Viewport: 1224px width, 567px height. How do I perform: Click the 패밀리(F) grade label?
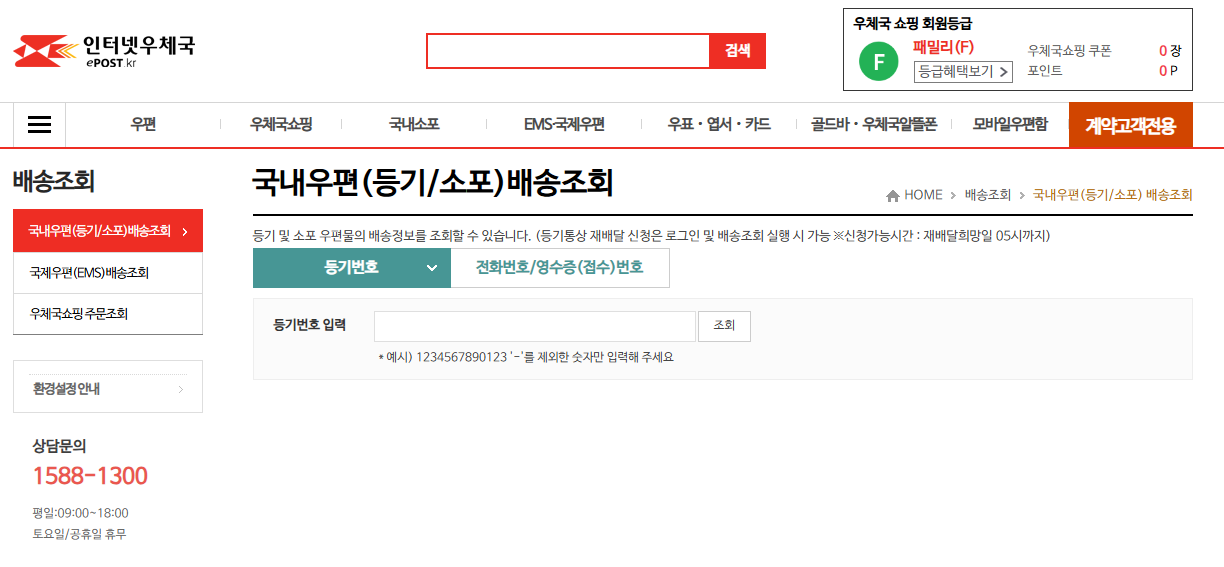click(x=943, y=47)
